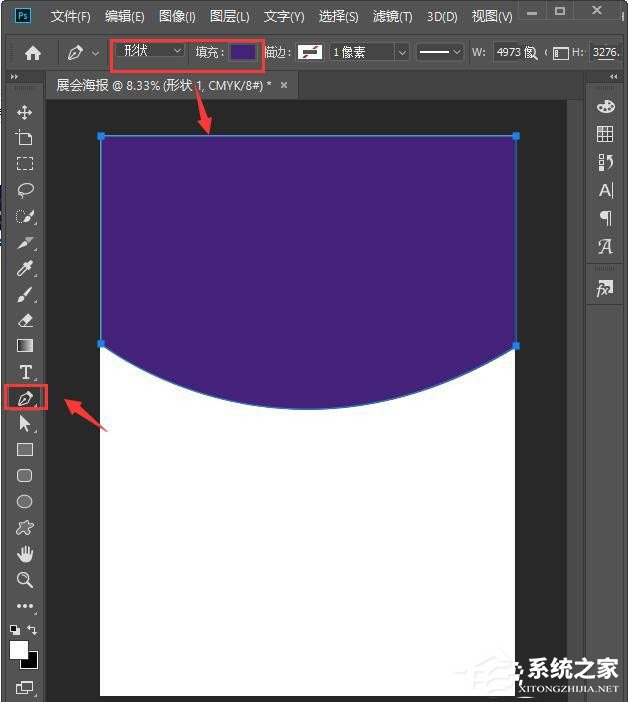Click the Home button in options bar
Image resolution: width=628 pixels, height=702 pixels.
[x=33, y=53]
